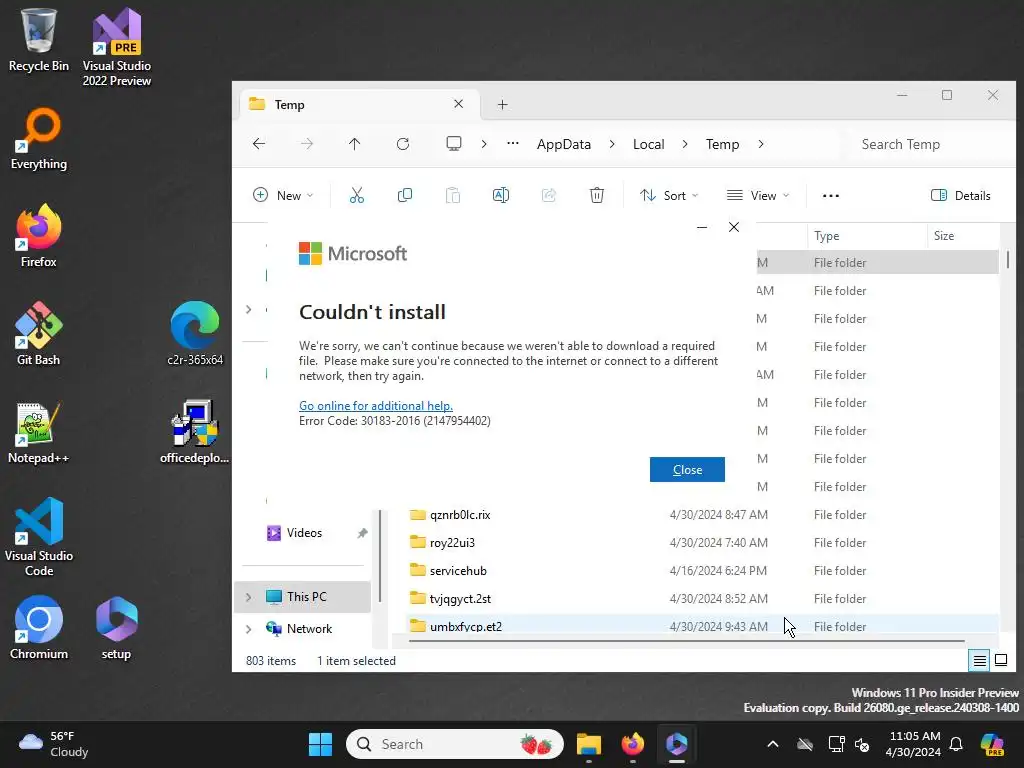Open the New item dropdown
This screenshot has height=768, width=1024.
[x=283, y=195]
